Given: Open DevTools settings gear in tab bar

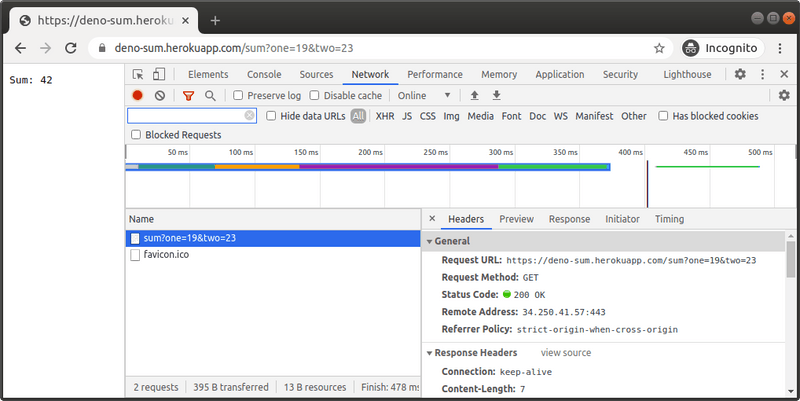Looking at the screenshot, I should [x=740, y=74].
